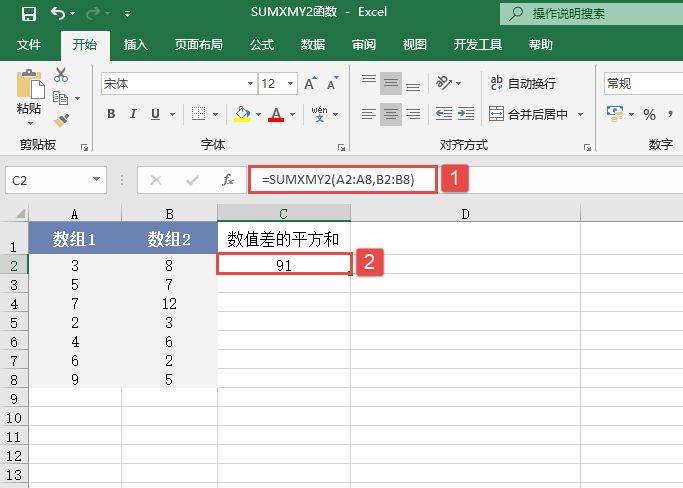Open the 合并后居中 dropdown arrow
This screenshot has width=683, height=488.
tap(580, 115)
